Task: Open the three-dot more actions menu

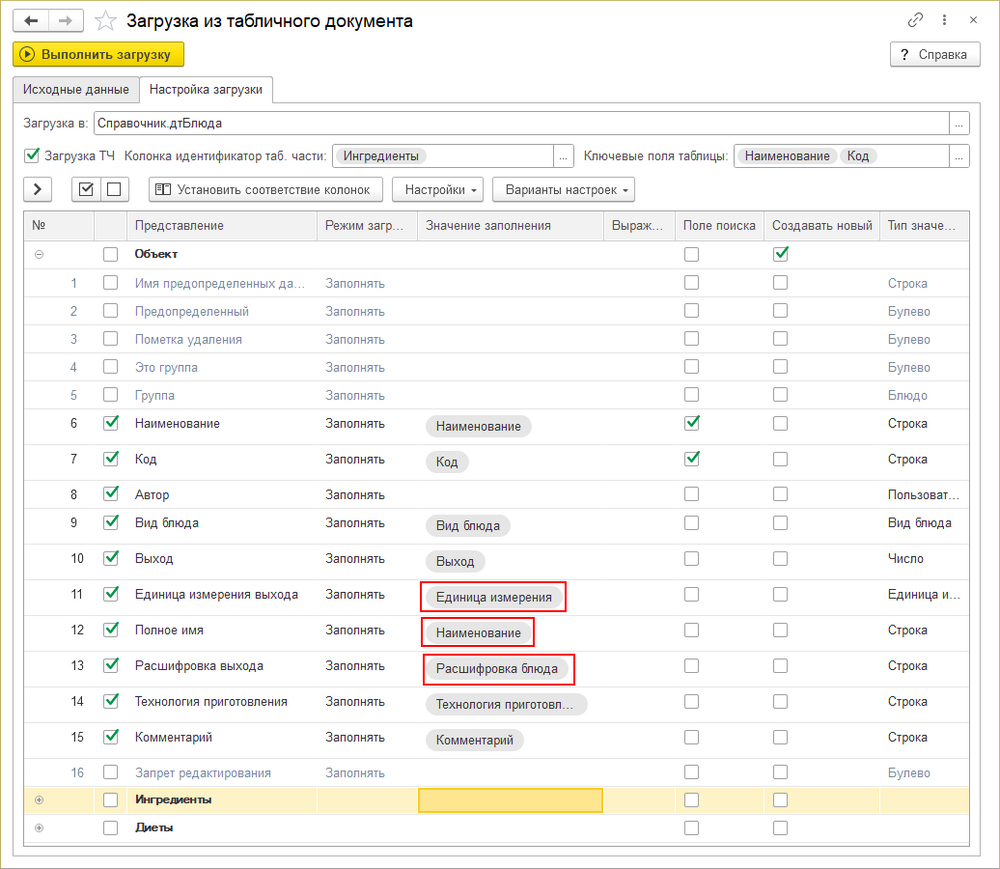Action: point(944,20)
